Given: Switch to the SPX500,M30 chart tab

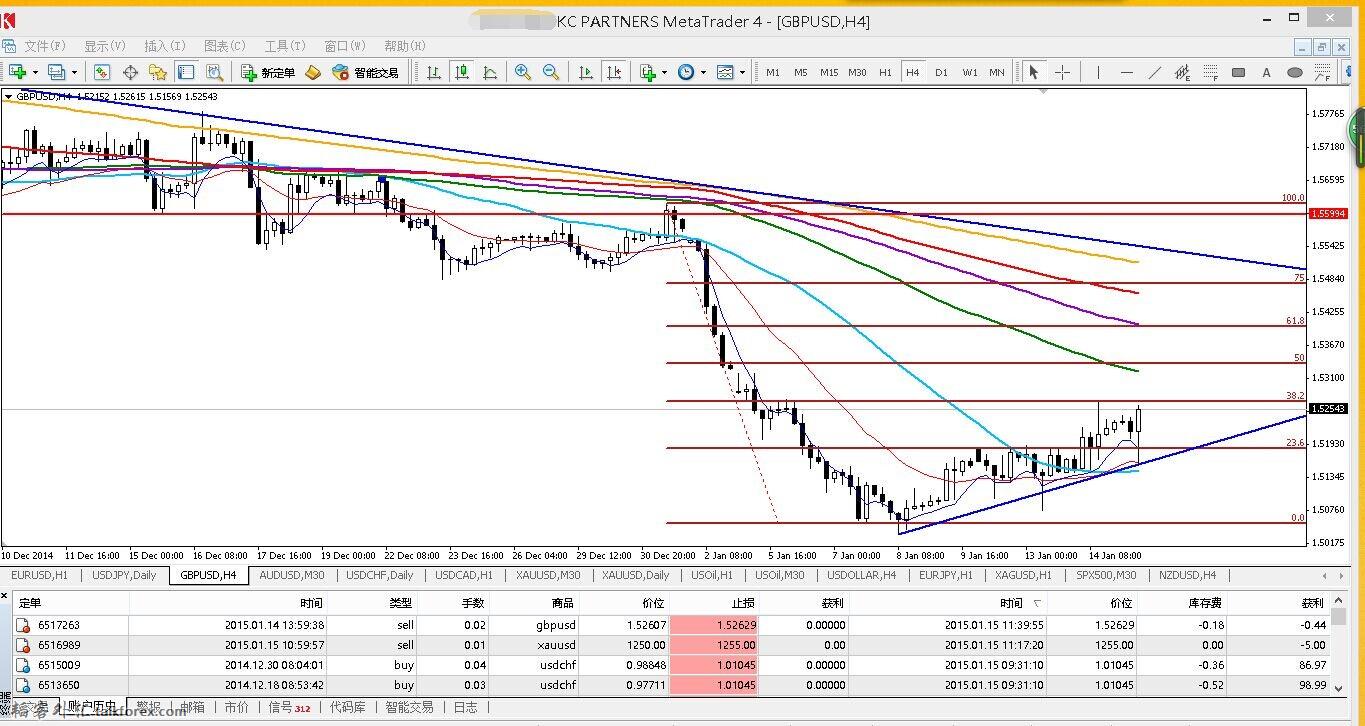Looking at the screenshot, I should click(x=1106, y=575).
